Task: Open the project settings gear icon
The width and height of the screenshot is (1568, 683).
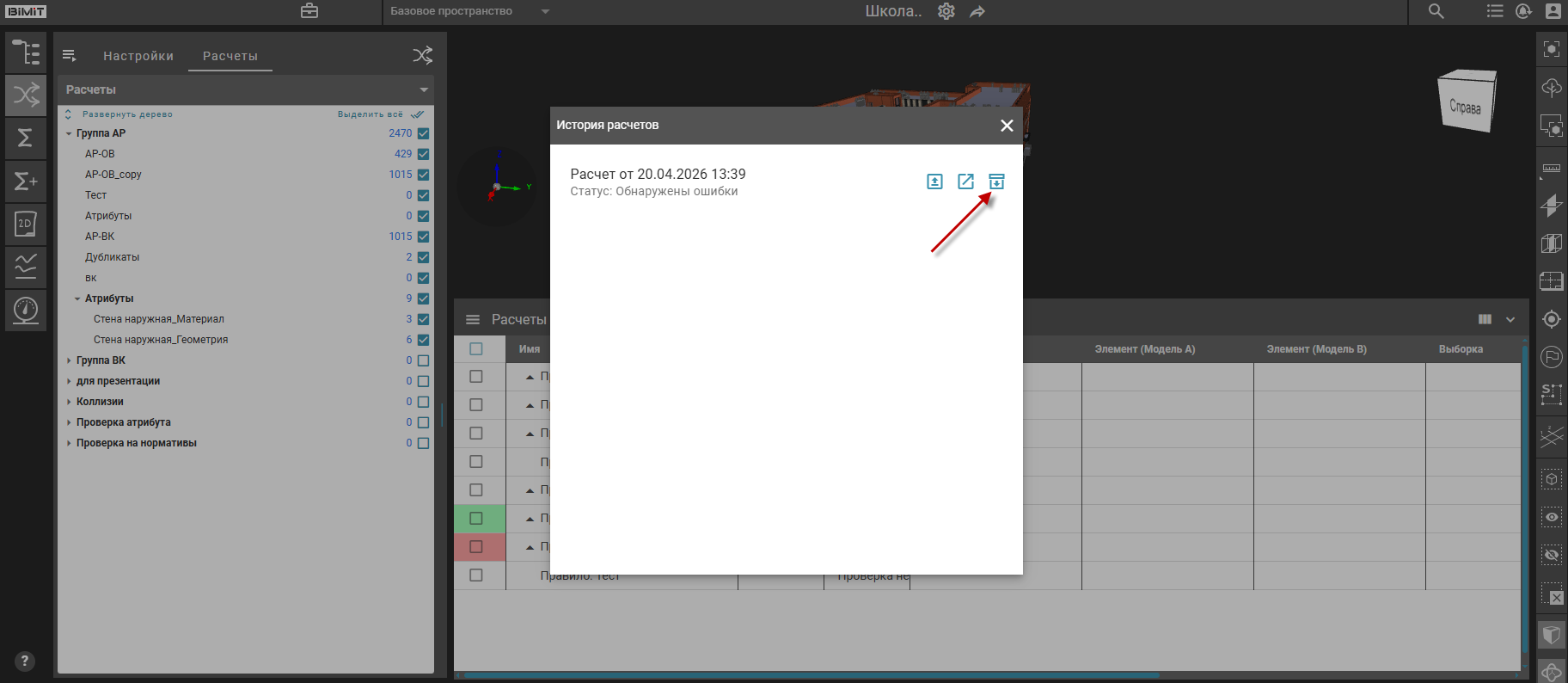Action: pyautogui.click(x=946, y=11)
